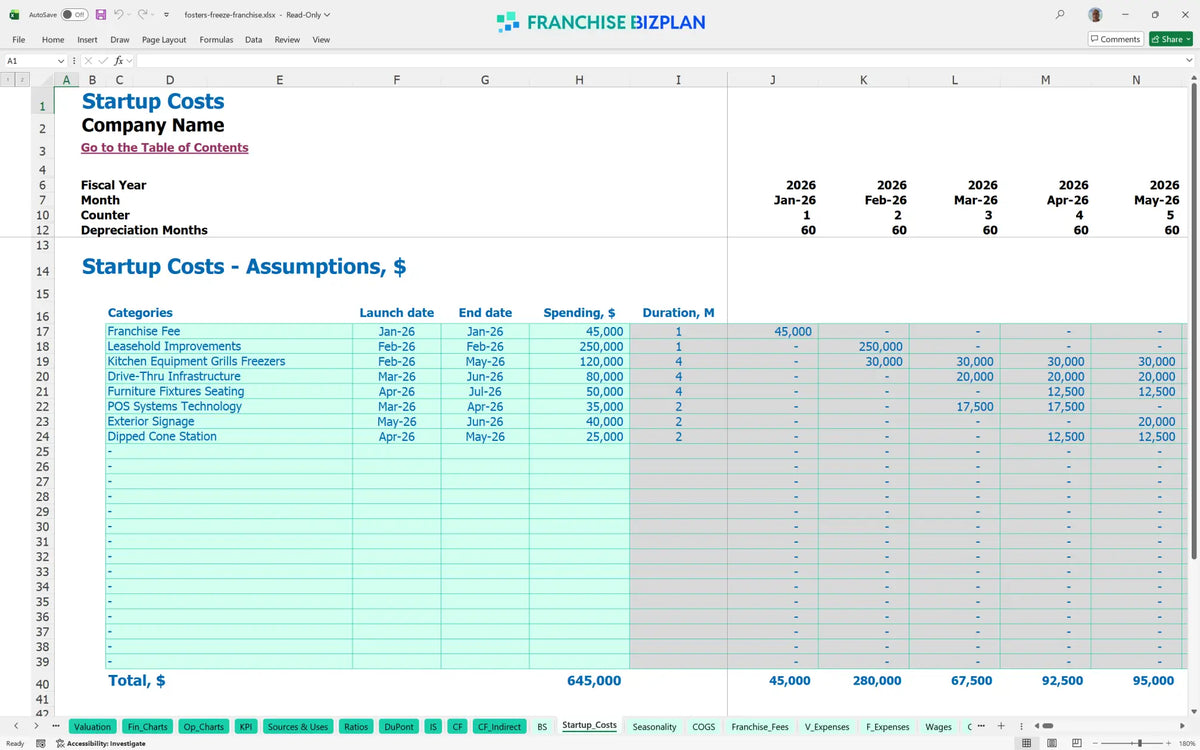The image size is (1200, 750).
Task: Open the Comments button
Action: point(1115,39)
